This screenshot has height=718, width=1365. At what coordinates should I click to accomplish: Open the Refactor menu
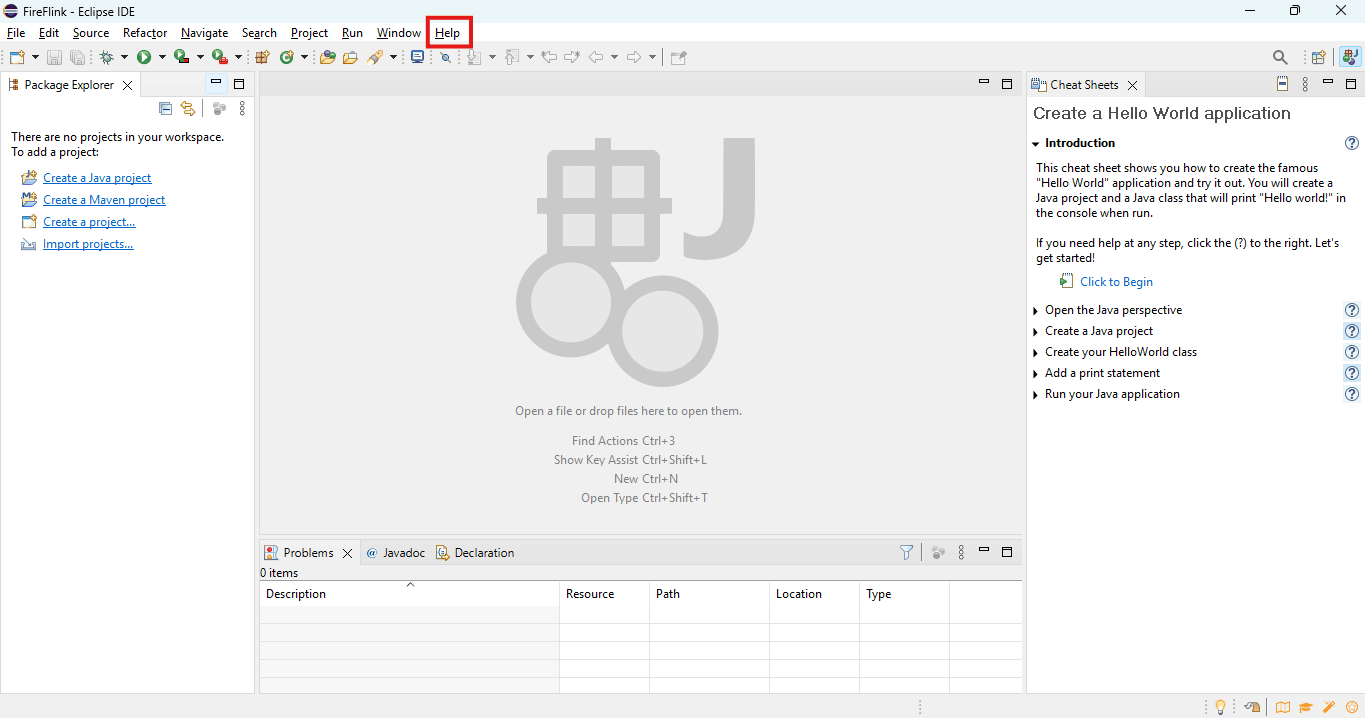[145, 33]
